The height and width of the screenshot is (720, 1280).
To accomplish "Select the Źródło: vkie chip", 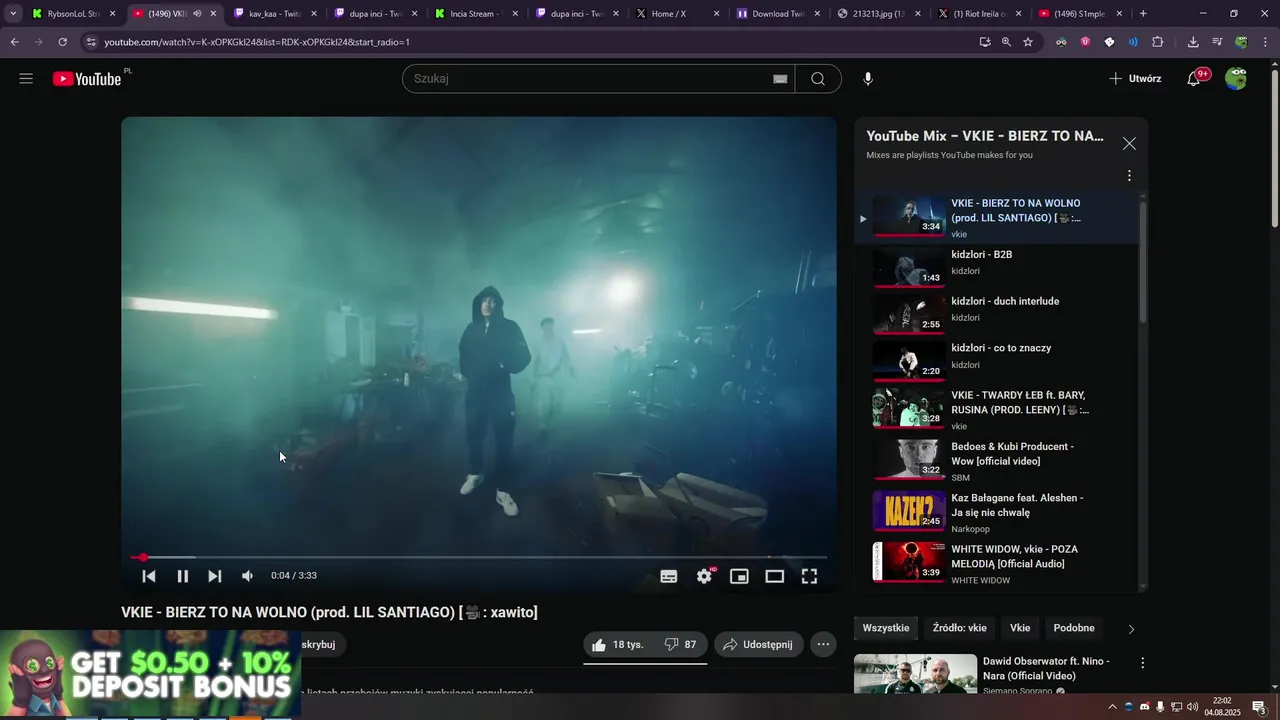I will click(x=959, y=628).
